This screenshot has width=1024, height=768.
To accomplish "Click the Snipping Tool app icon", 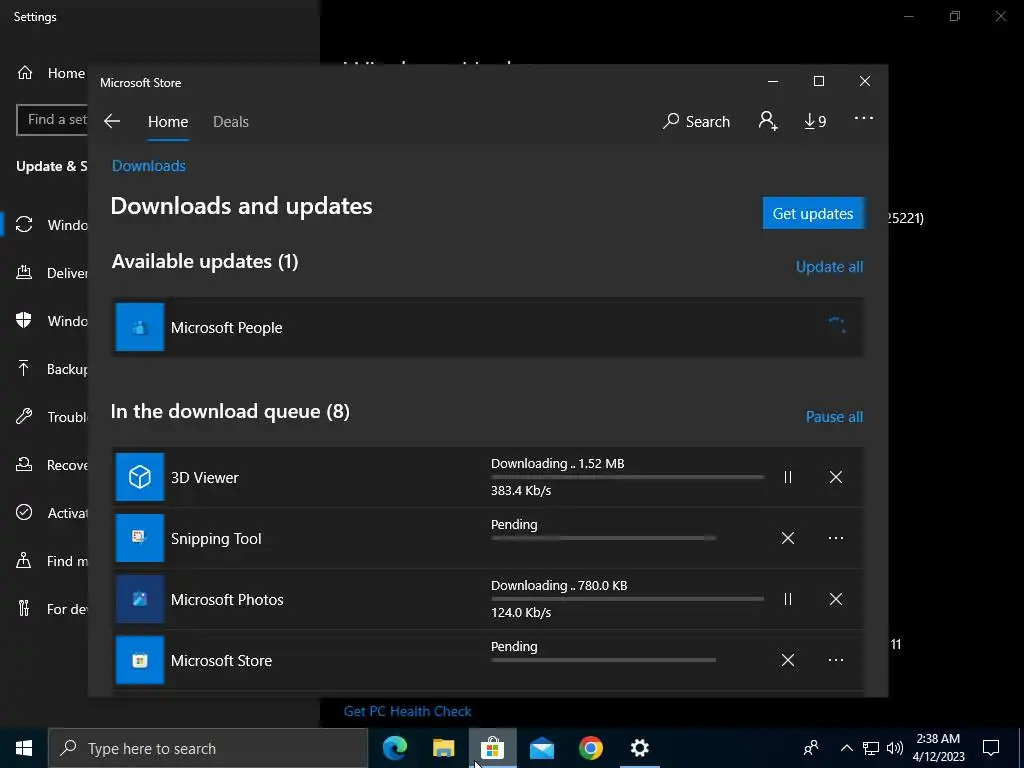I will point(140,538).
